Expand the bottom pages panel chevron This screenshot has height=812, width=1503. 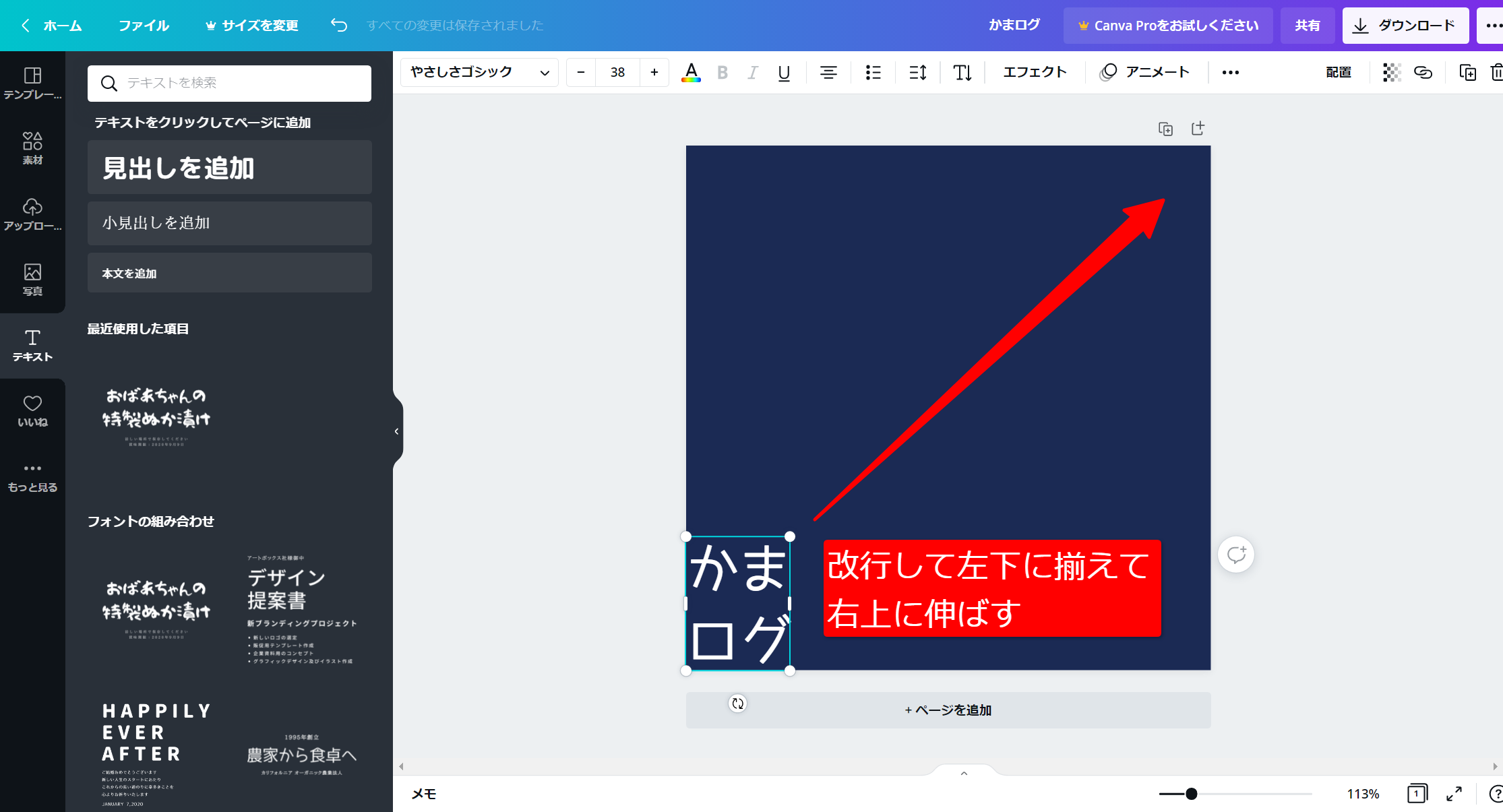964,773
